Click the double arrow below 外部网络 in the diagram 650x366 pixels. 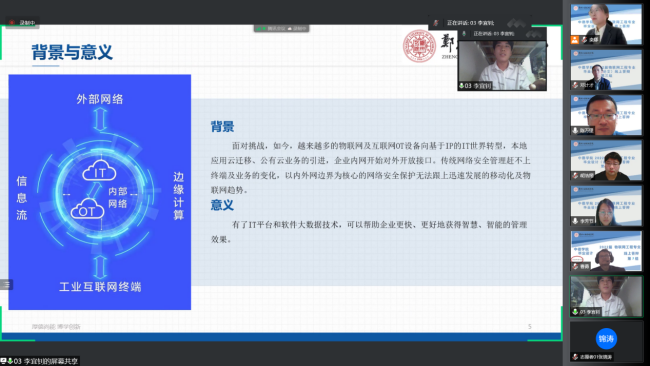[100, 119]
